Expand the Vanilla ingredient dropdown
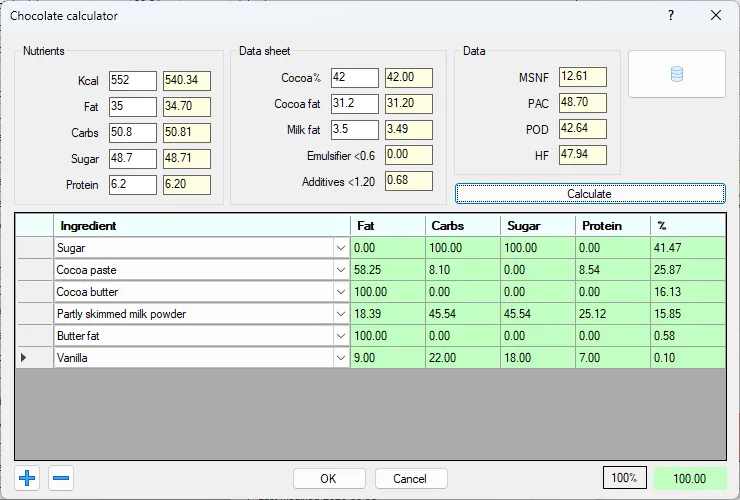The height and width of the screenshot is (500, 740). pos(341,358)
